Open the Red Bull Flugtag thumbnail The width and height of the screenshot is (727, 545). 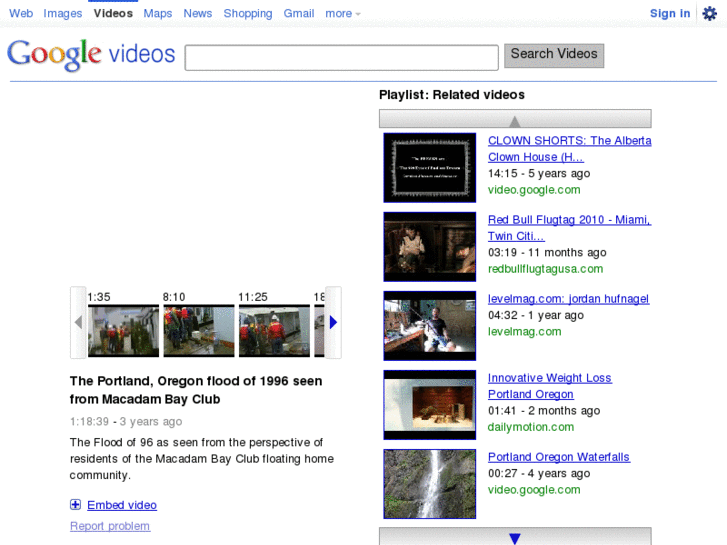coord(430,247)
